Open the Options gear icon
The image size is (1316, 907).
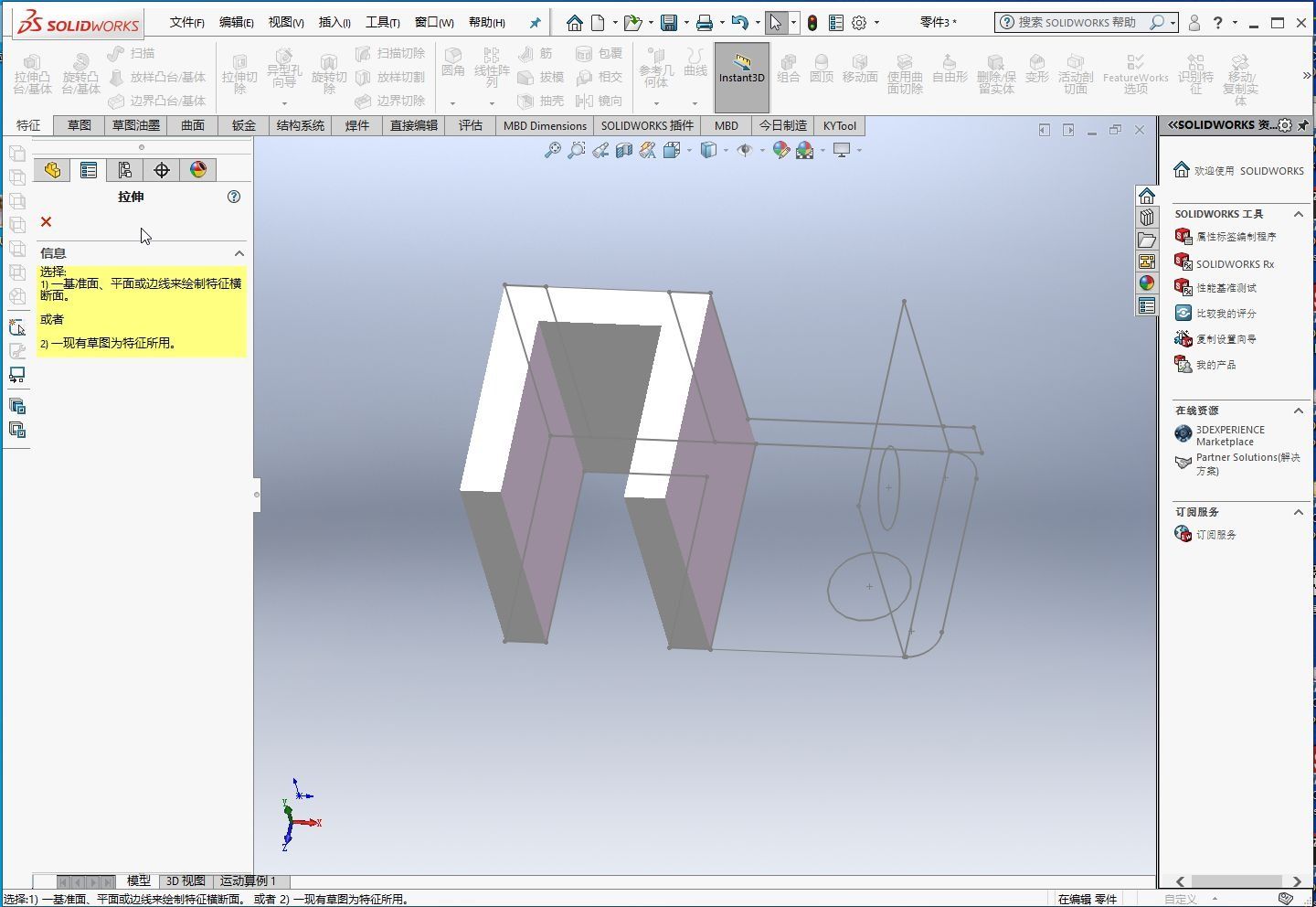tap(859, 23)
